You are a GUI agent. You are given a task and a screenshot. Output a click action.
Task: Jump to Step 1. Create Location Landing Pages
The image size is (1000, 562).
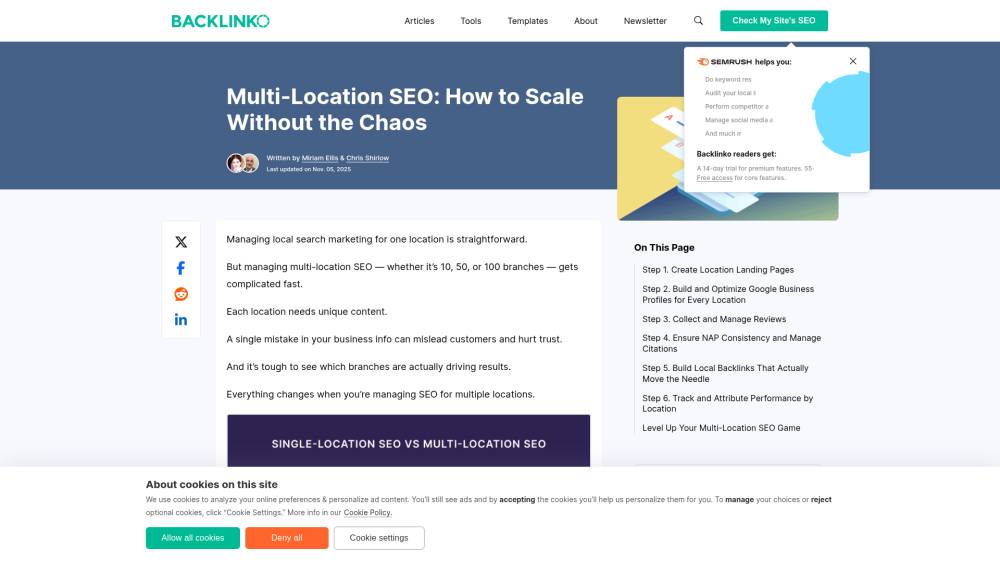(x=717, y=270)
